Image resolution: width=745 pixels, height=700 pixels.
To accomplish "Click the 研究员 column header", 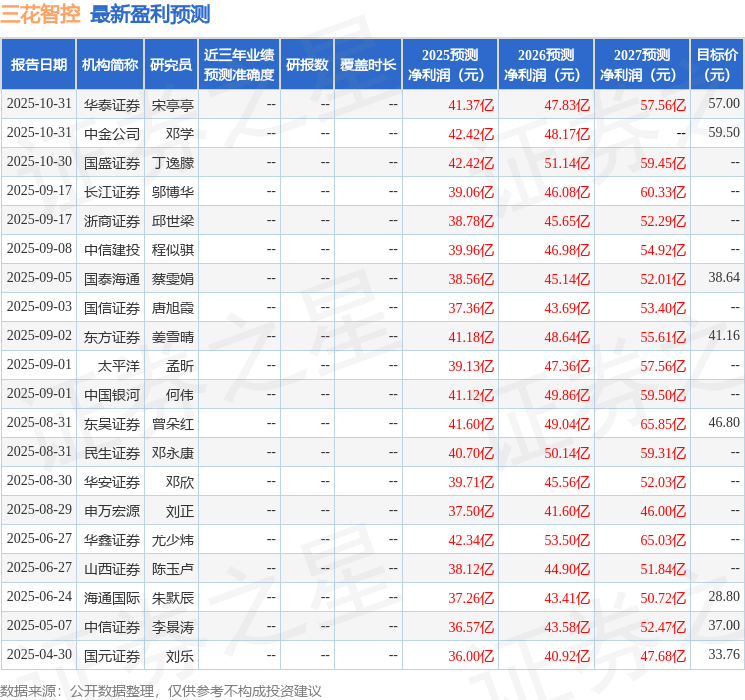I will coord(171,64).
